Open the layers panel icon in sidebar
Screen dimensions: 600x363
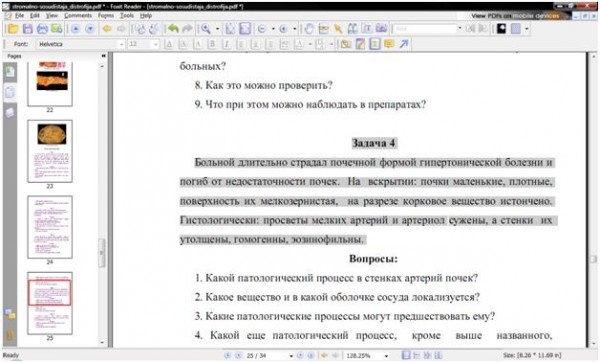click(10, 112)
